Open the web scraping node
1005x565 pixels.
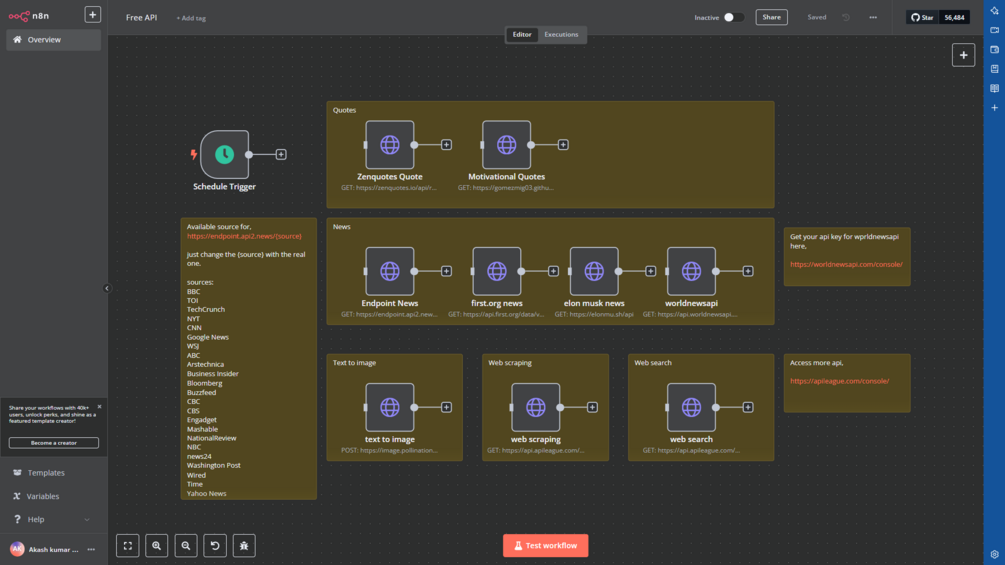click(x=536, y=407)
